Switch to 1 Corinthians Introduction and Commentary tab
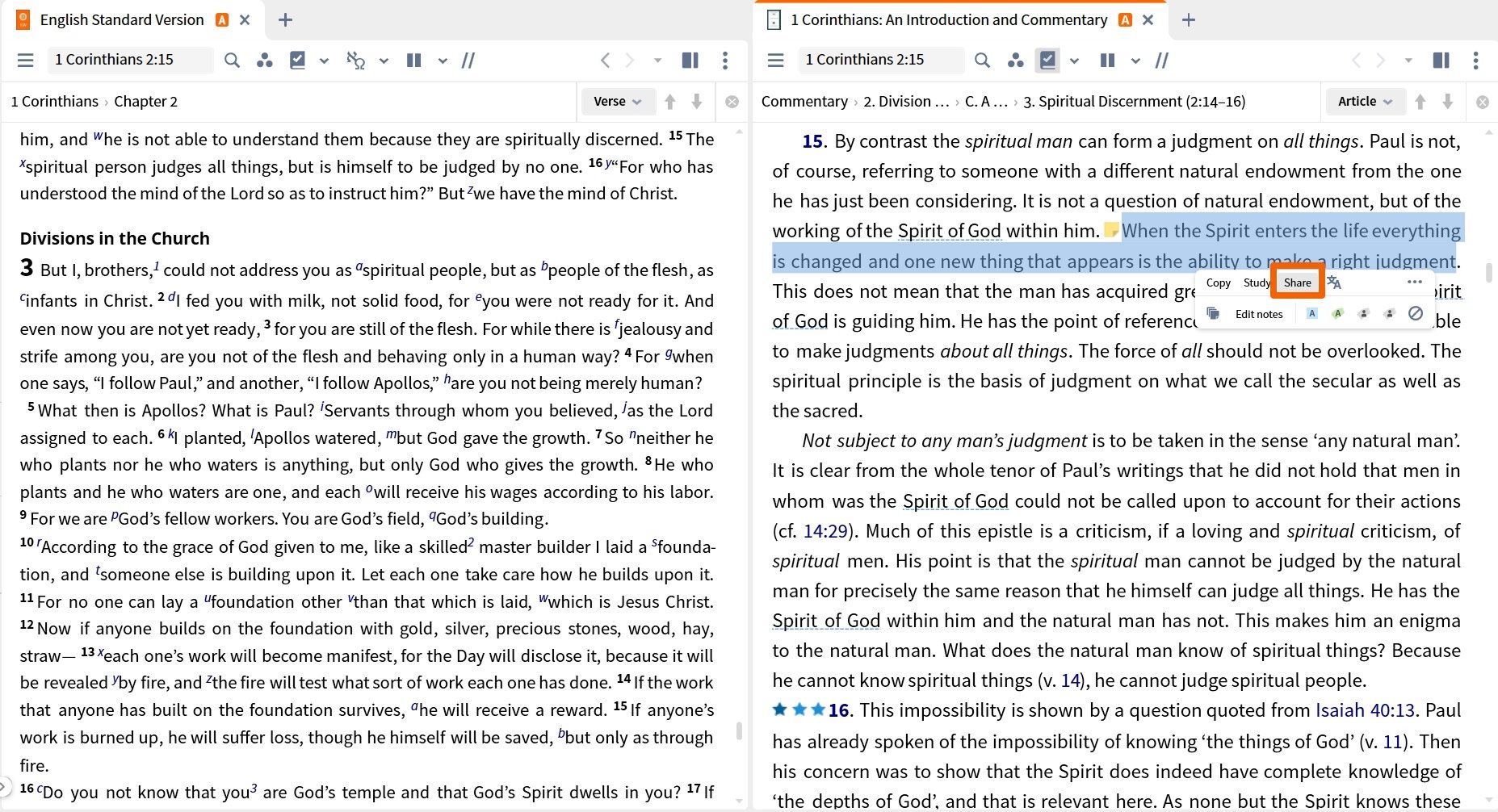This screenshot has width=1498, height=812. tap(949, 19)
